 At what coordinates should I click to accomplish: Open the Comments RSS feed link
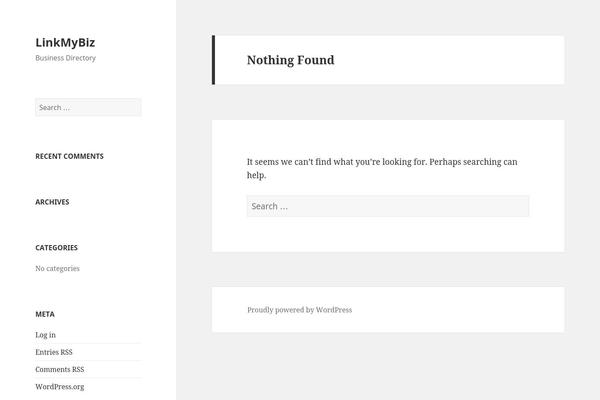click(x=59, y=369)
